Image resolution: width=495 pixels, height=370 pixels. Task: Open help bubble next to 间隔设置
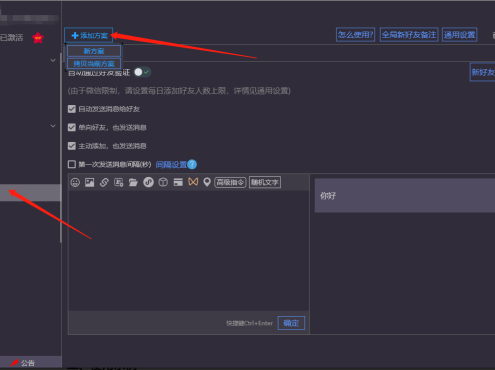(x=192, y=164)
